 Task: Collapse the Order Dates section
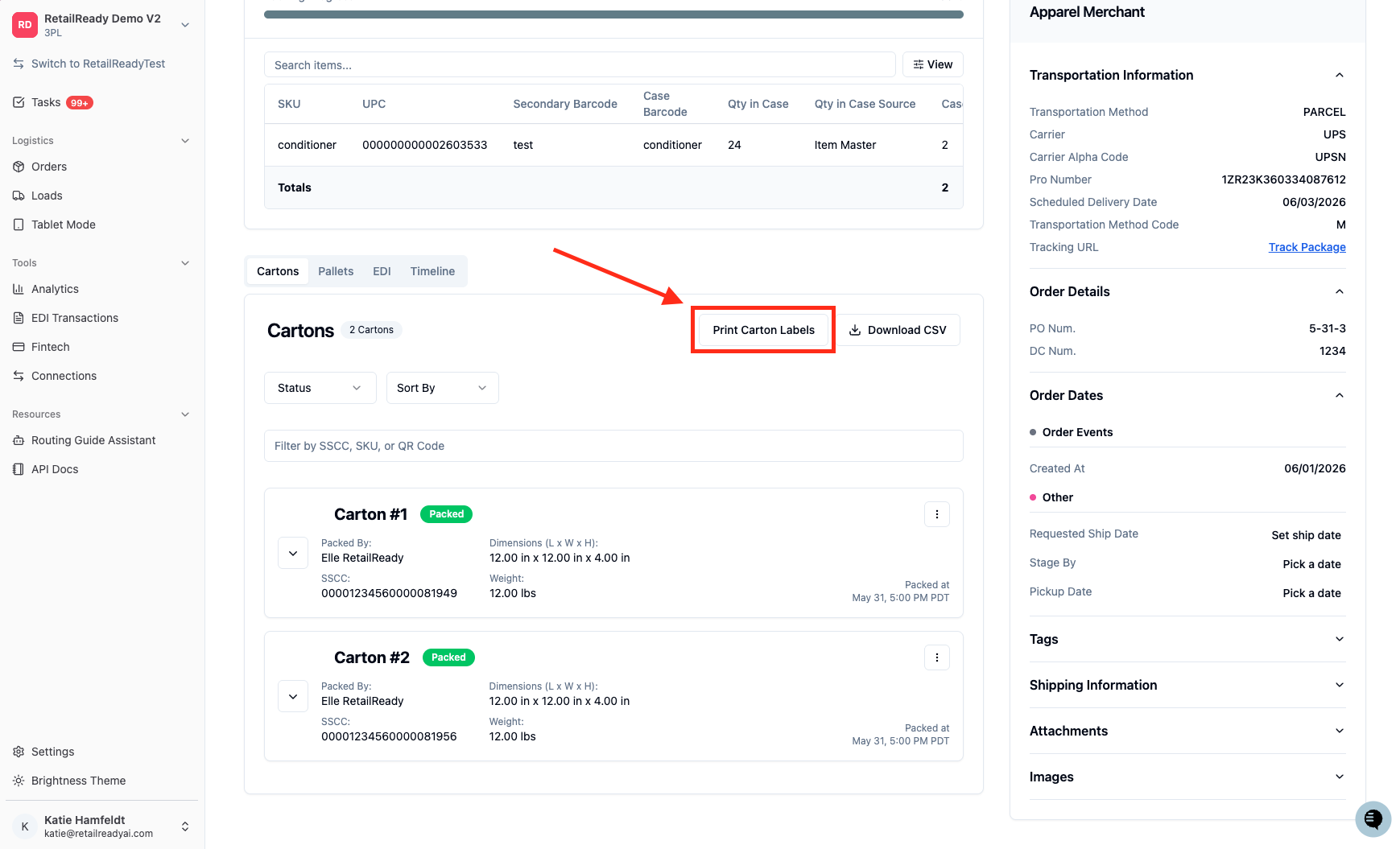click(1340, 395)
